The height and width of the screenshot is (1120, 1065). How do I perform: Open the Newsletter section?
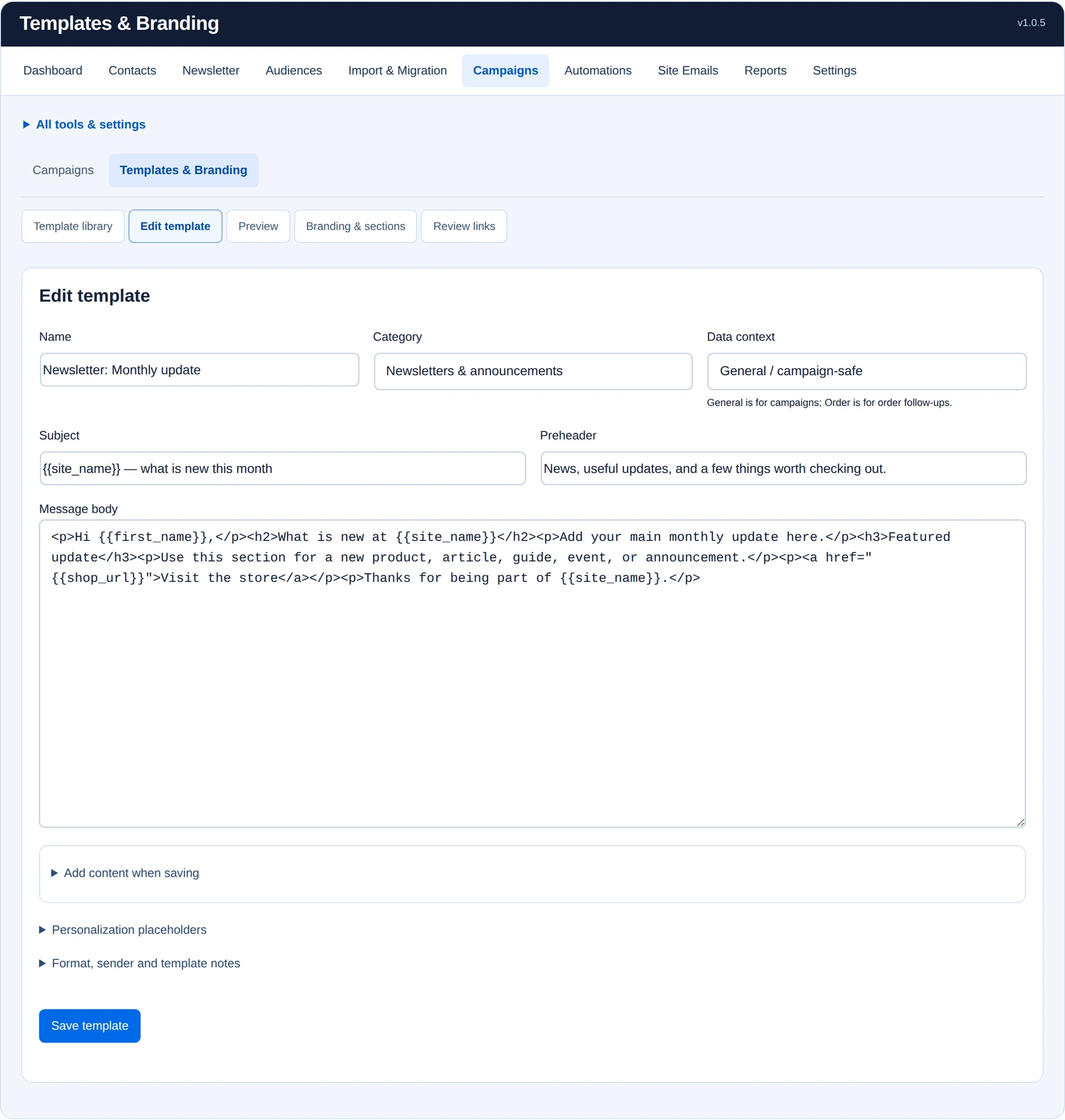[x=211, y=71]
